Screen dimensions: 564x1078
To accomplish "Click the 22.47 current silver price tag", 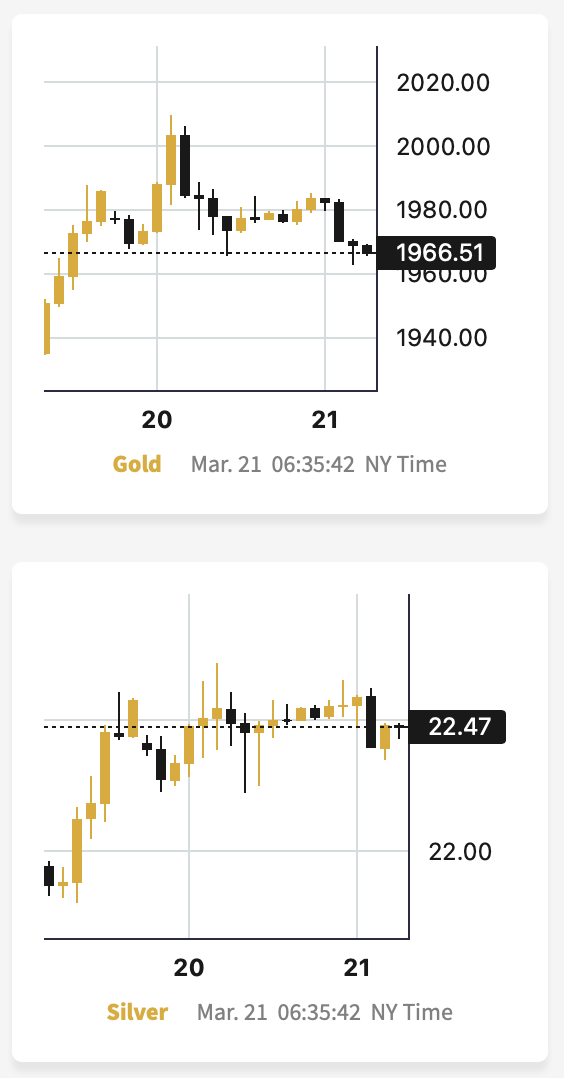I will 458,727.
